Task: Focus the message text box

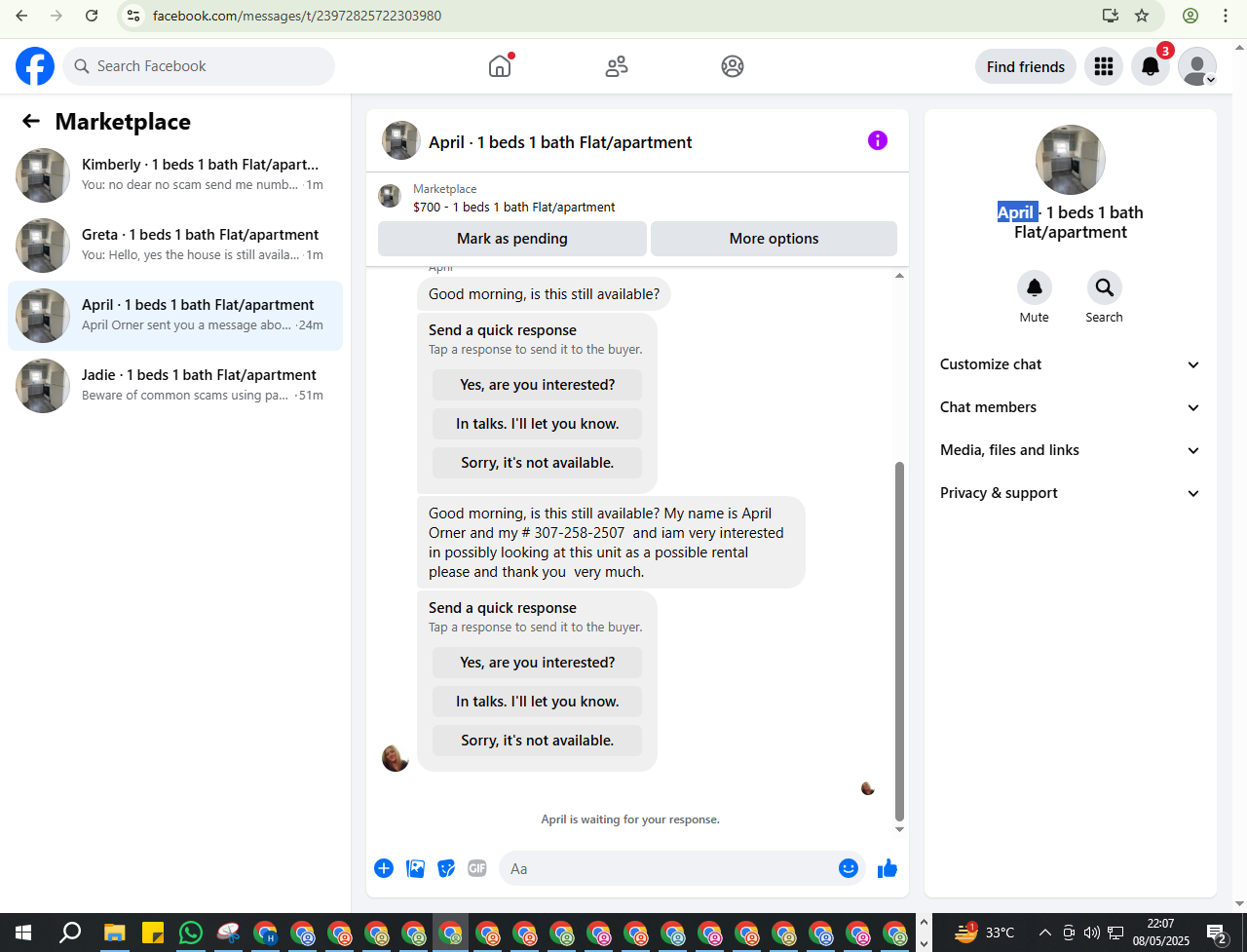Action: point(666,868)
